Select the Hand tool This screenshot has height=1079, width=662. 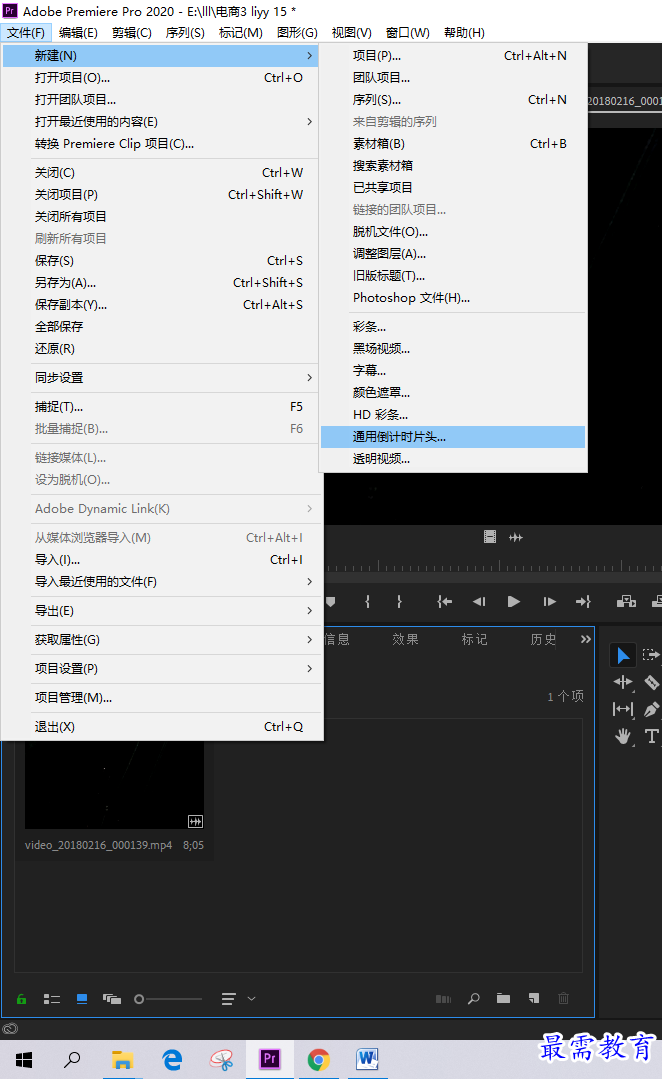[623, 736]
